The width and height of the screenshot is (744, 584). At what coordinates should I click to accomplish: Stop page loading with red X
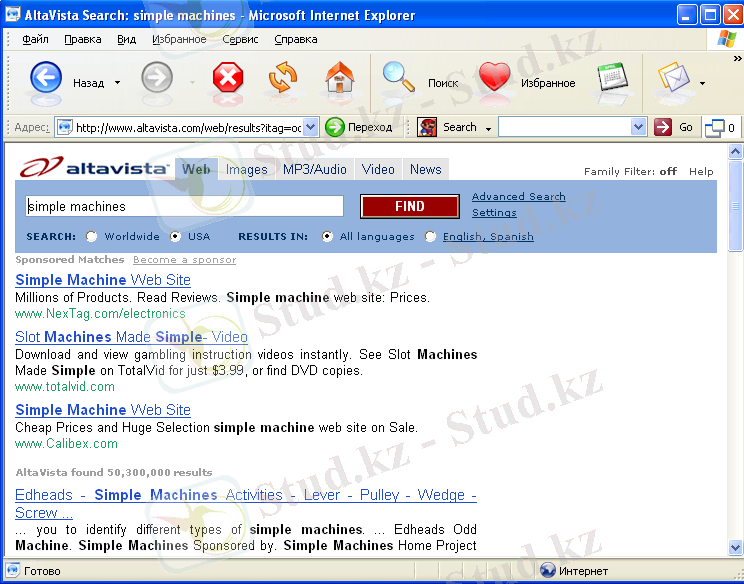click(228, 77)
